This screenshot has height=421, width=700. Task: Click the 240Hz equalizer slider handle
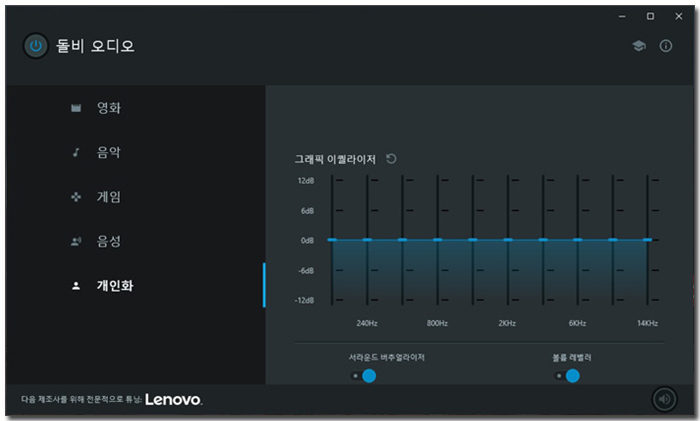pos(367,240)
